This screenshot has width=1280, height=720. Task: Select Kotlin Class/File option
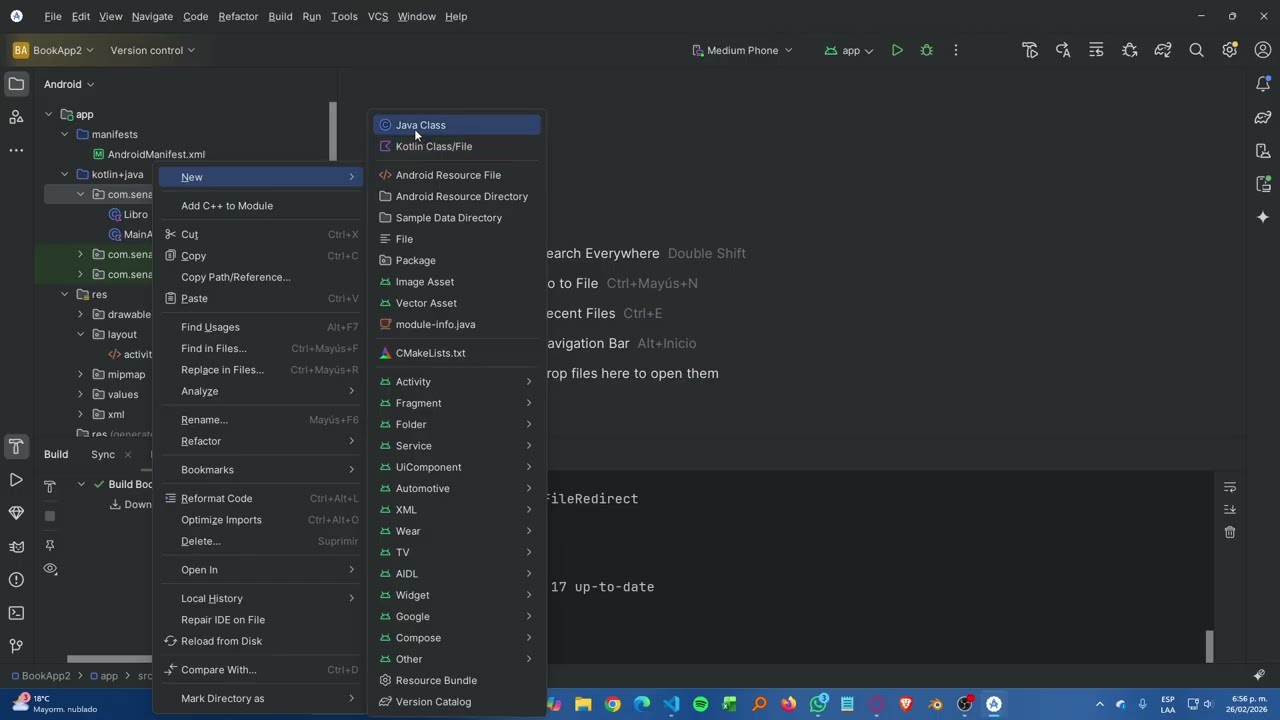pyautogui.click(x=457, y=146)
